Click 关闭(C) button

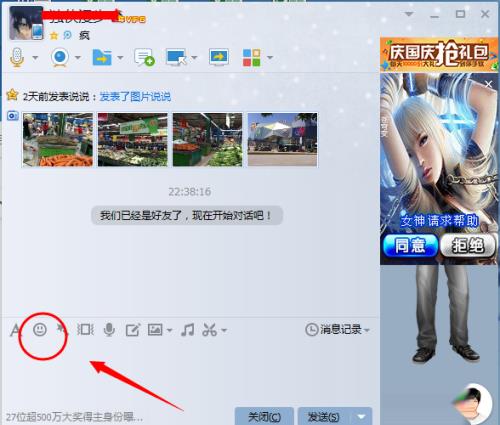coord(264,416)
